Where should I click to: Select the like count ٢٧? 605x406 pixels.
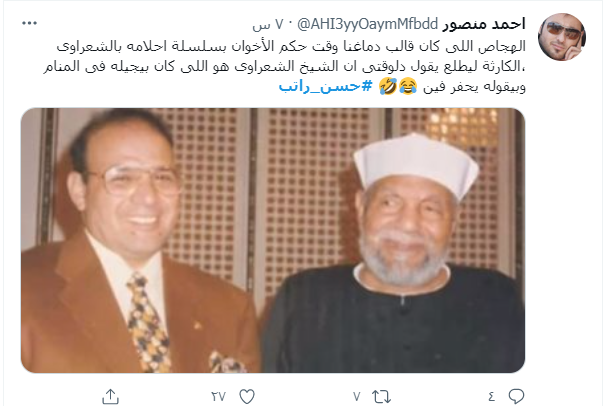[x=218, y=396]
